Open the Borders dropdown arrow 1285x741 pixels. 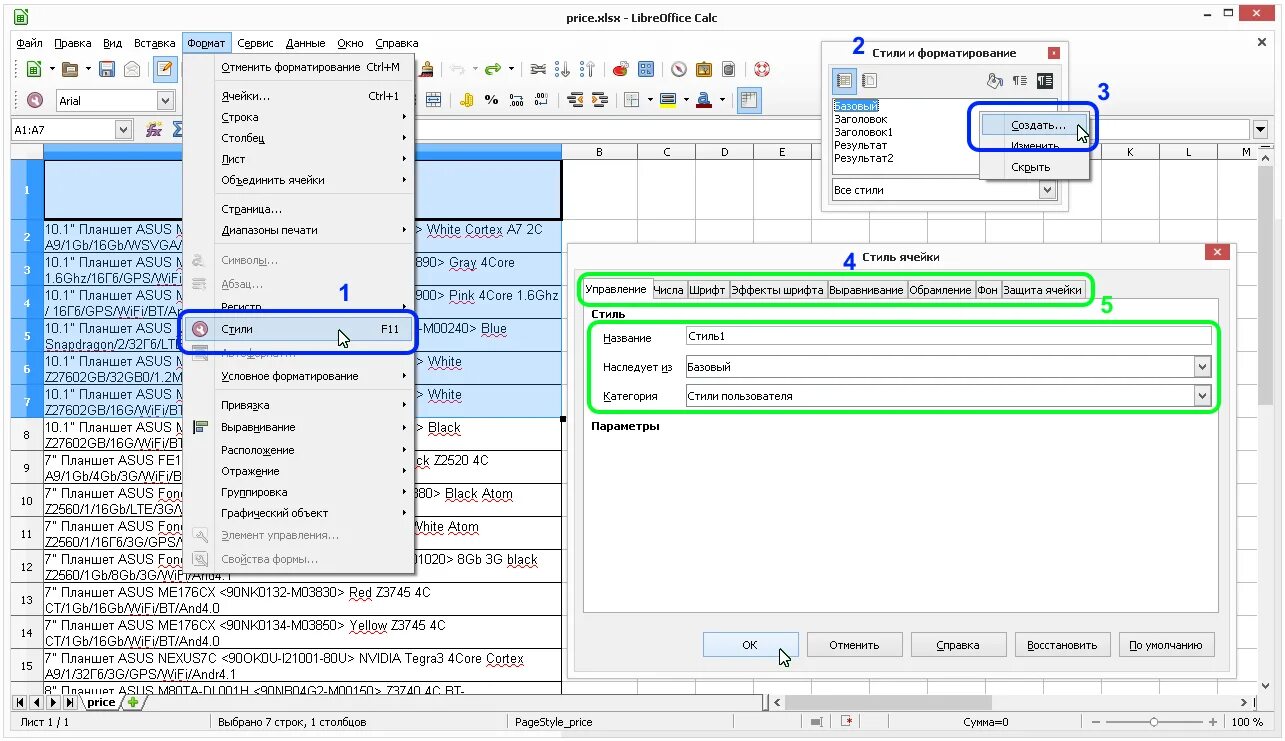(650, 100)
